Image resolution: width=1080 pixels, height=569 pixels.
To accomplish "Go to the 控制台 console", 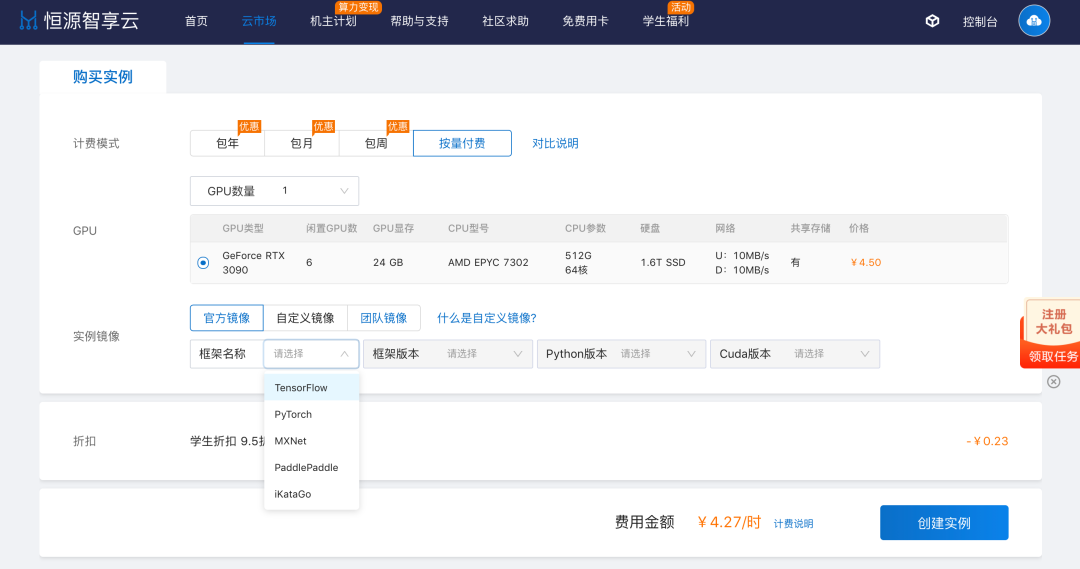I will coord(979,21).
